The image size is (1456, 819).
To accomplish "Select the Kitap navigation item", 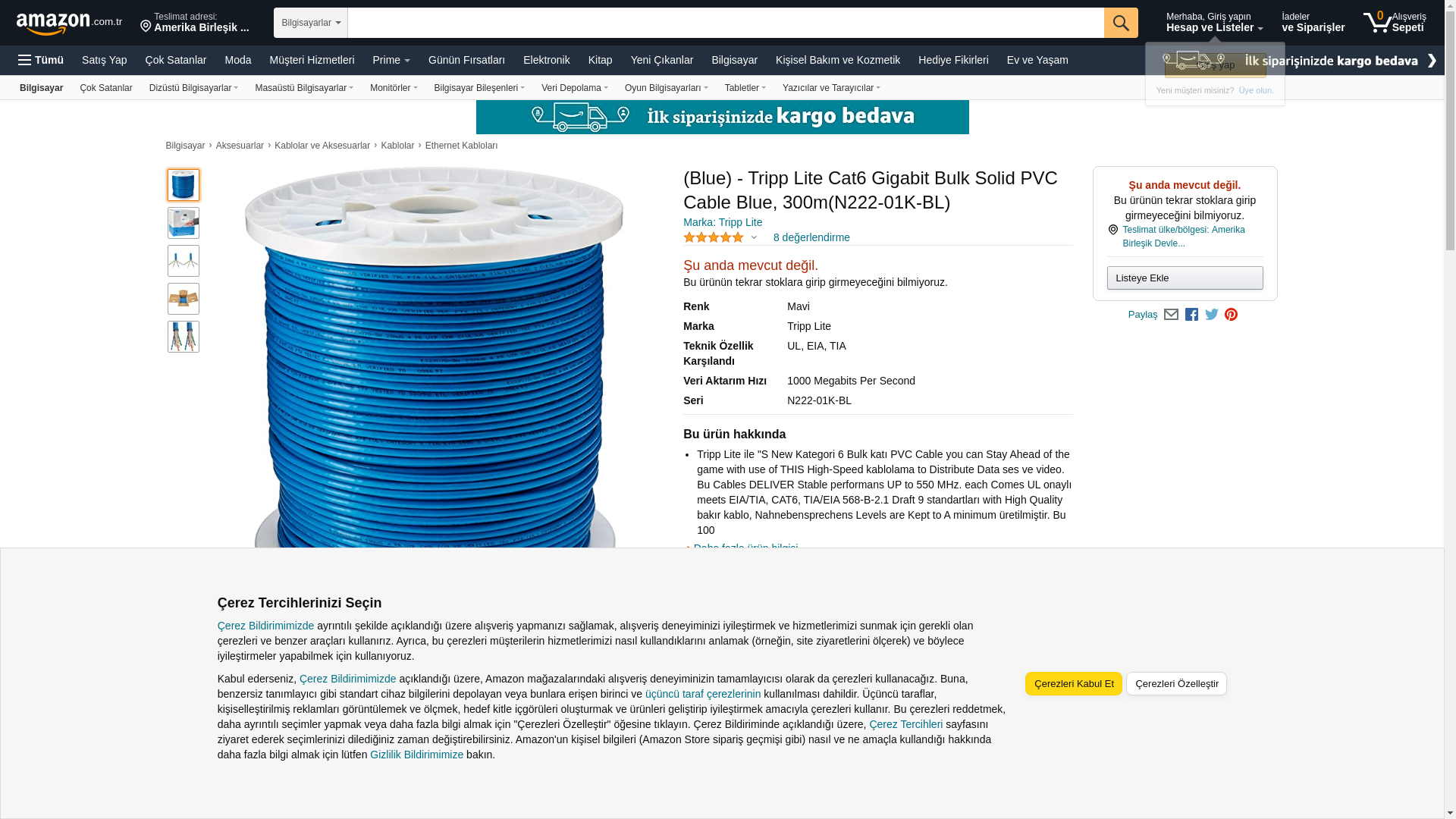I will 600,60.
